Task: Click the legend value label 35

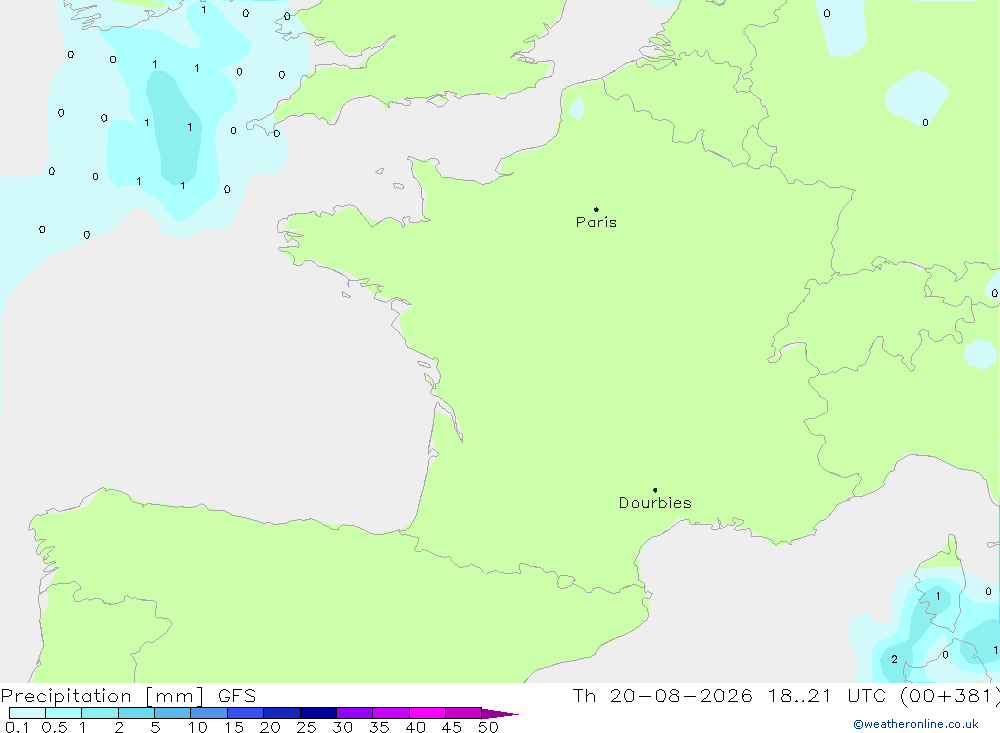Action: coord(379,727)
